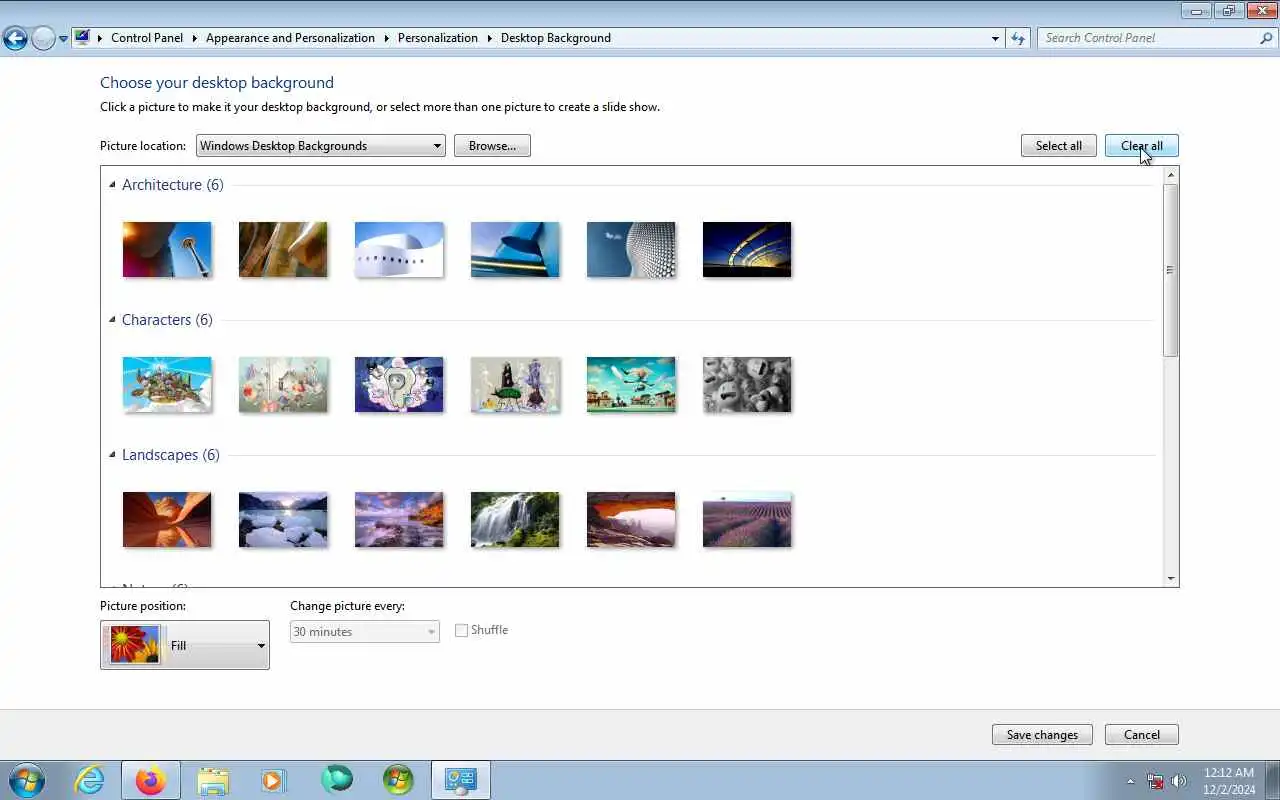1280x800 pixels.
Task: Click the Forward navigation arrow
Action: 43,39
